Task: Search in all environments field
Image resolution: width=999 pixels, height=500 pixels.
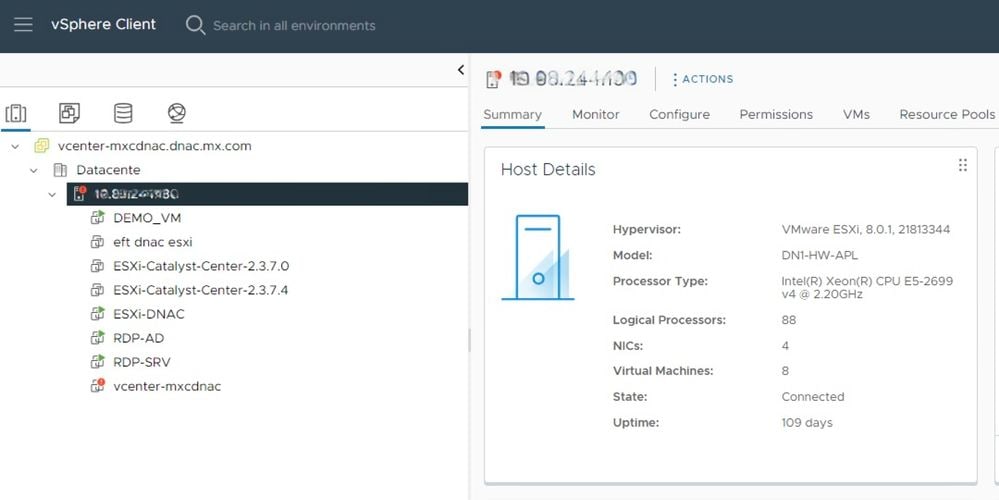Action: point(294,25)
